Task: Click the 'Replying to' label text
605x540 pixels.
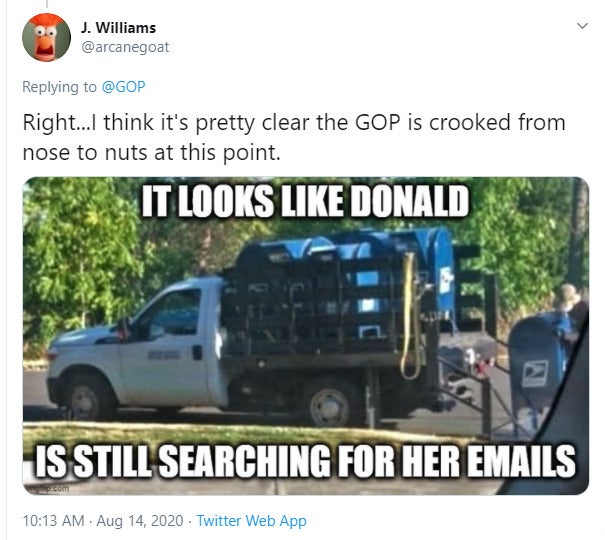Action: [x=59, y=87]
